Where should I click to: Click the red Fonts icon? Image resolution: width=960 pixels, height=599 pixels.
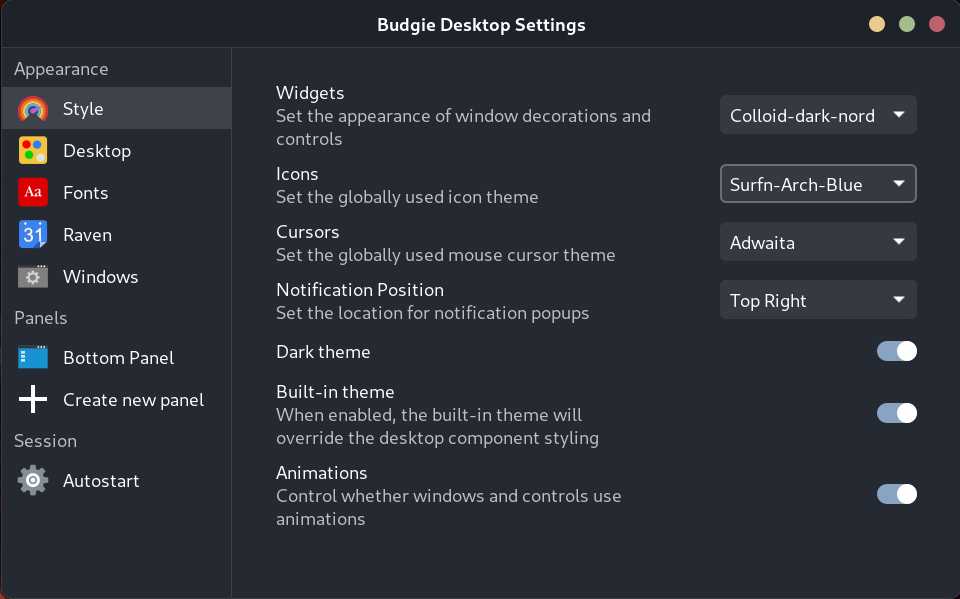pos(33,193)
